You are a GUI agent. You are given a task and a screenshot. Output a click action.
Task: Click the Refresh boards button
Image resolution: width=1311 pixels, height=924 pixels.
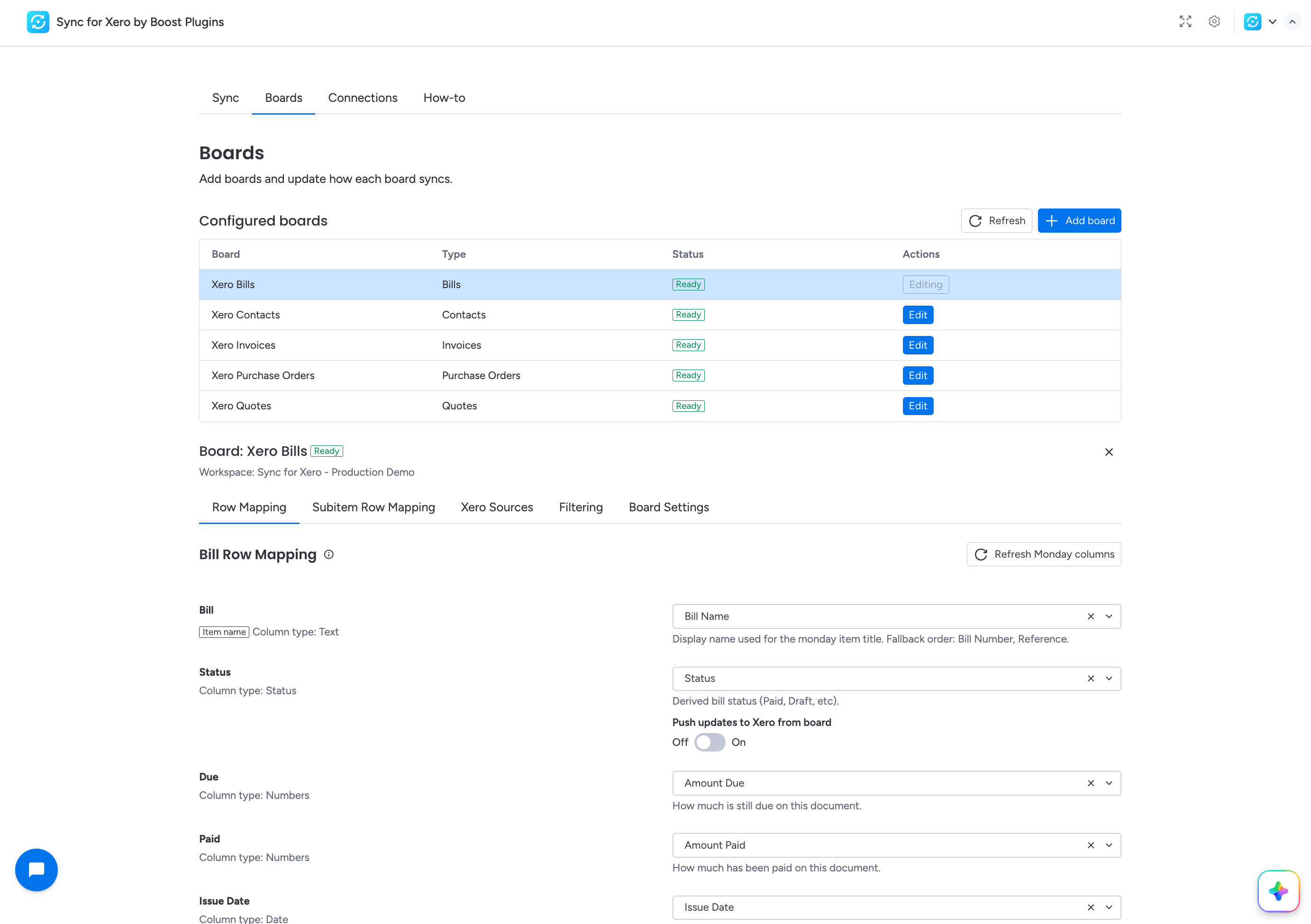pos(996,221)
